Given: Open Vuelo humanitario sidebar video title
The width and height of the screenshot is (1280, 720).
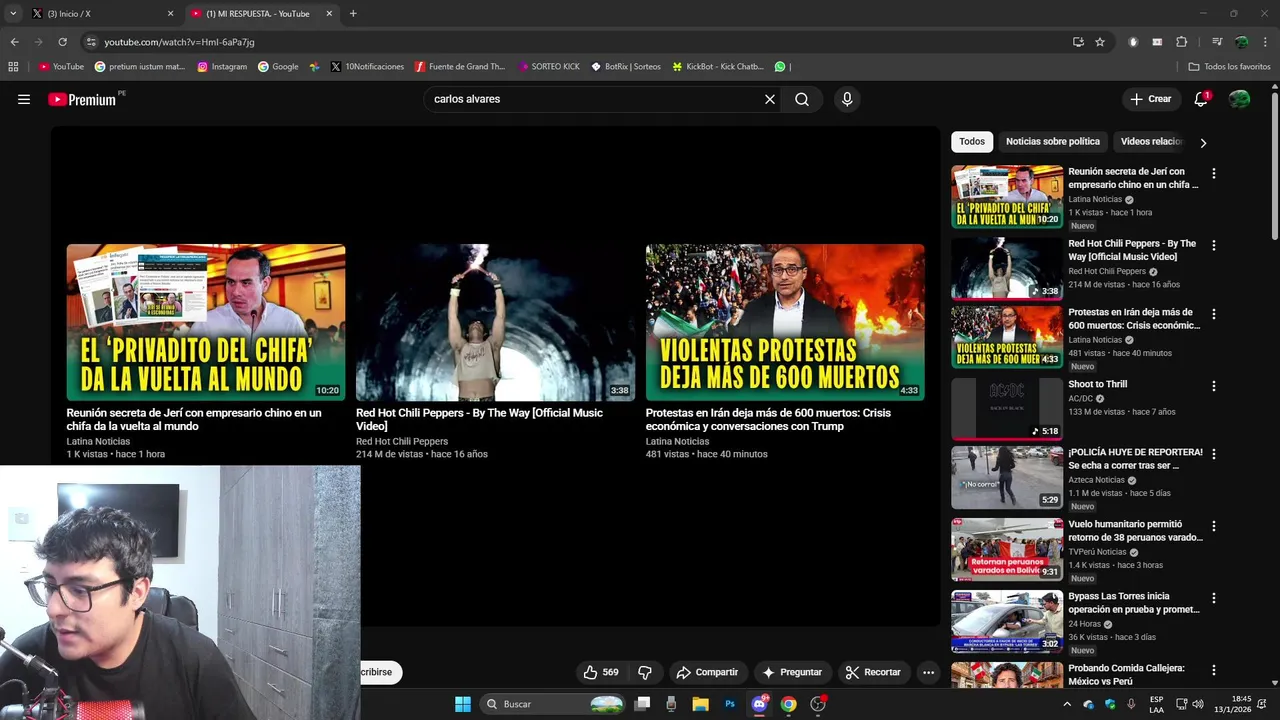Looking at the screenshot, I should [1135, 530].
